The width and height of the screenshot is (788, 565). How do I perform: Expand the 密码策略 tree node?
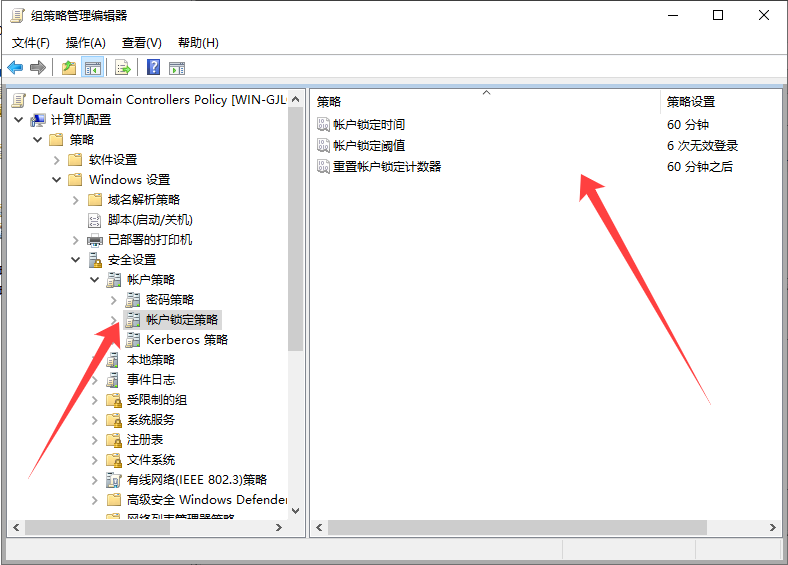(x=114, y=300)
